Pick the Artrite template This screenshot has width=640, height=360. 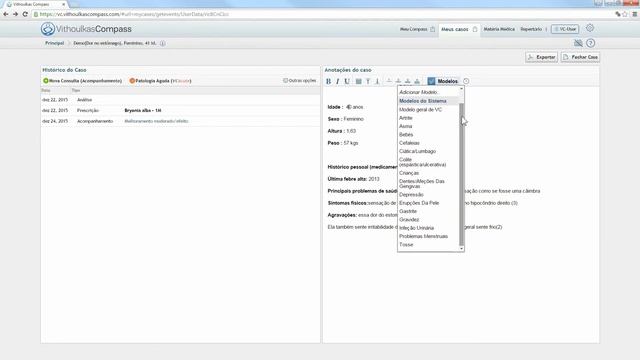click(406, 118)
